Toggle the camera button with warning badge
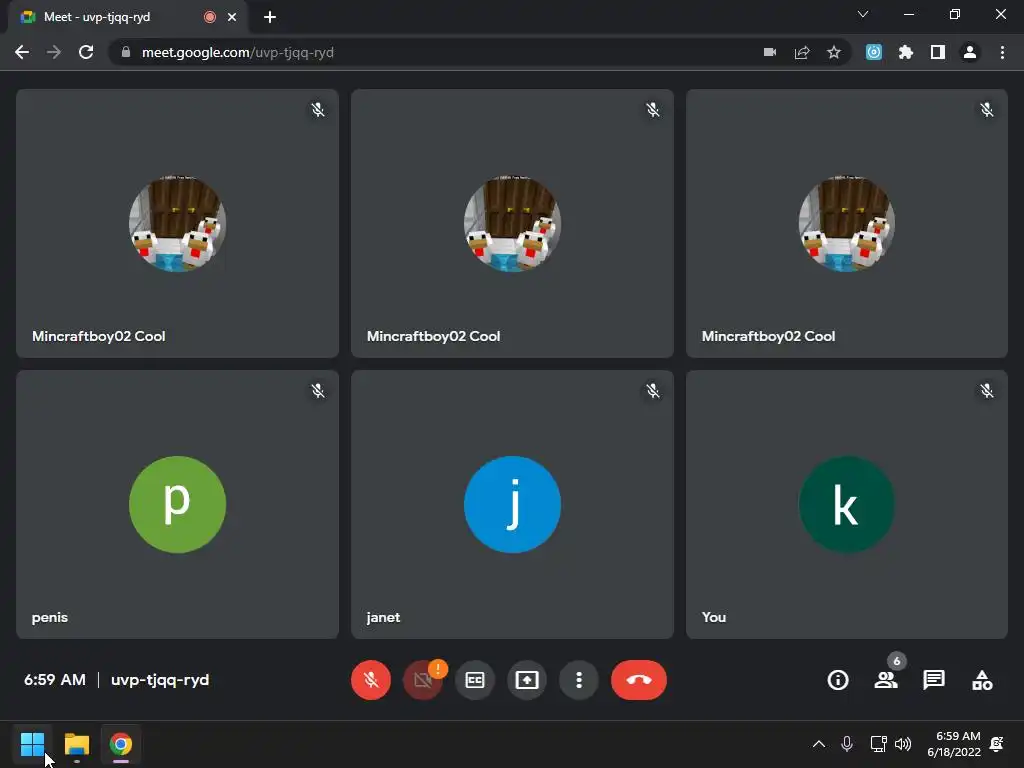This screenshot has width=1024, height=768. tap(423, 680)
